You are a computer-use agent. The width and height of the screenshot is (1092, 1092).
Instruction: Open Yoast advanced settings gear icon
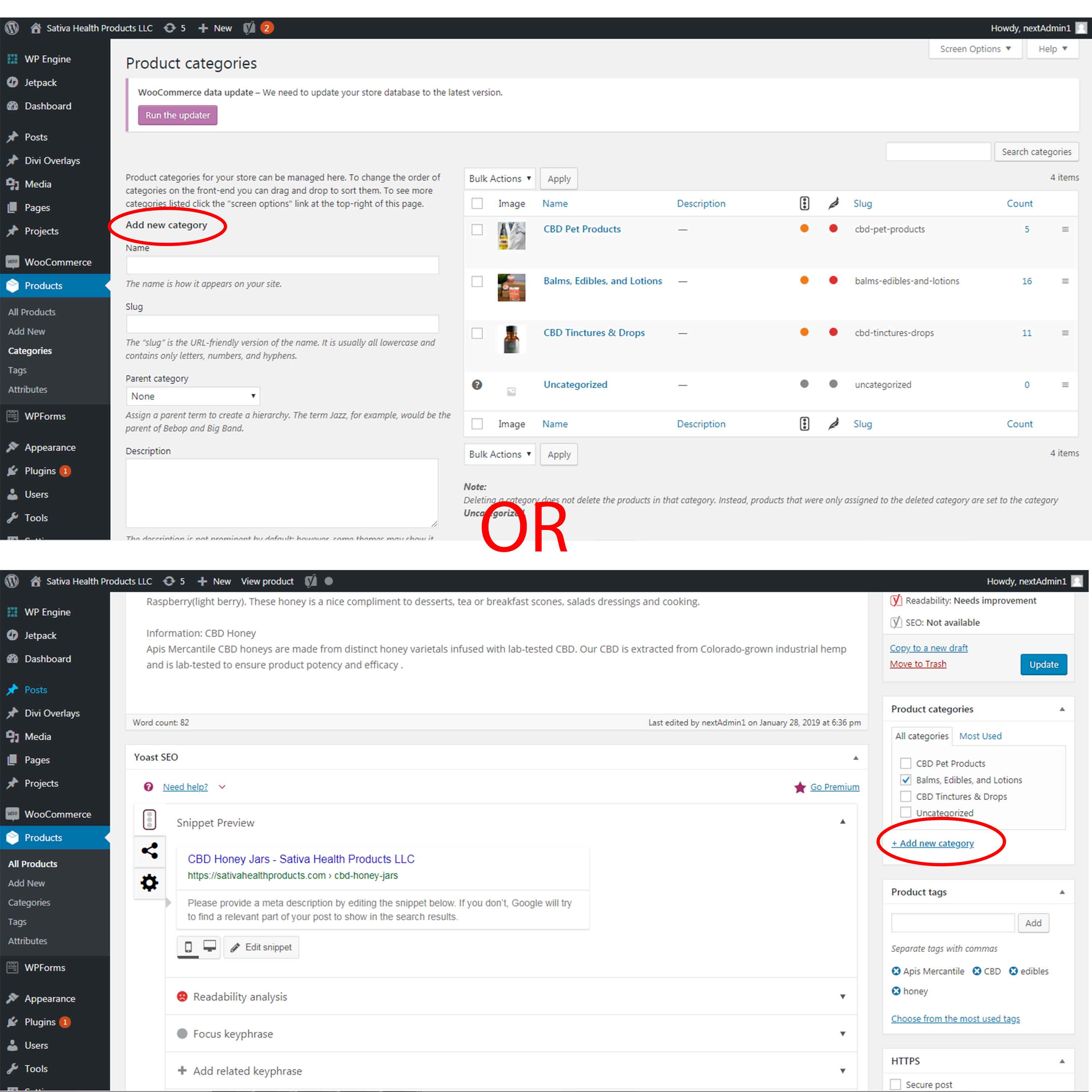(x=149, y=882)
